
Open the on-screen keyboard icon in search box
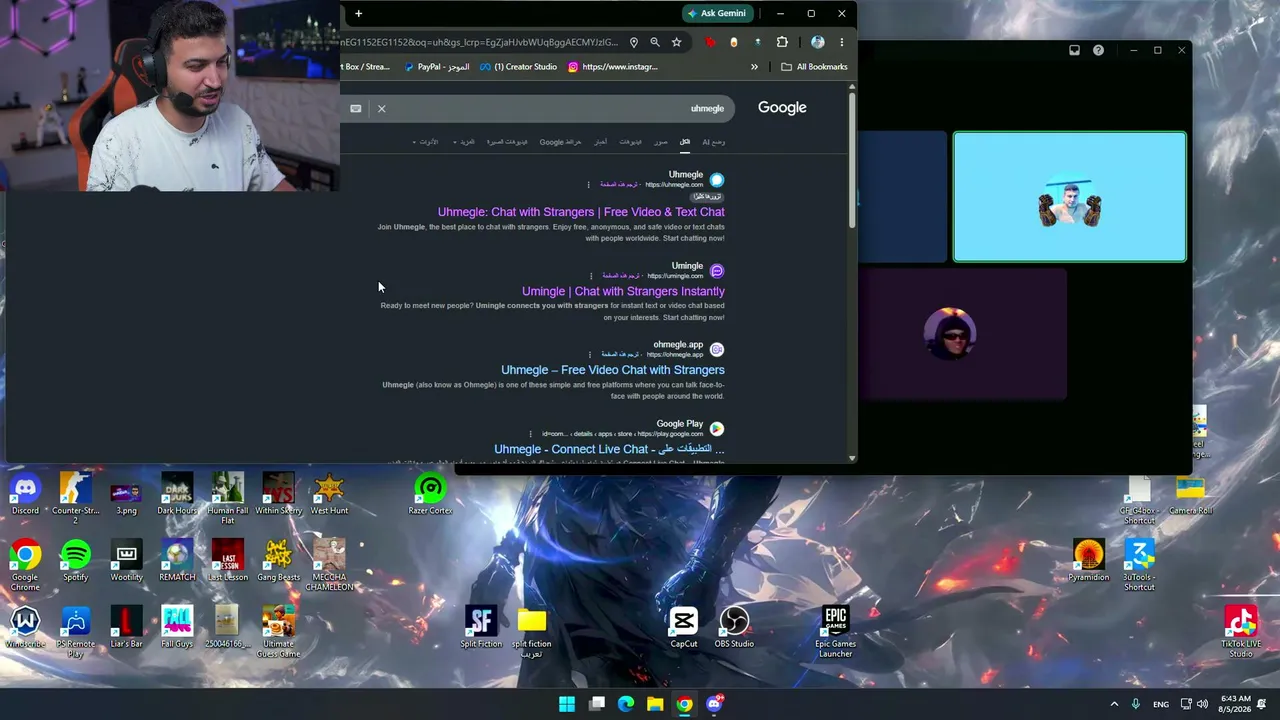[356, 108]
